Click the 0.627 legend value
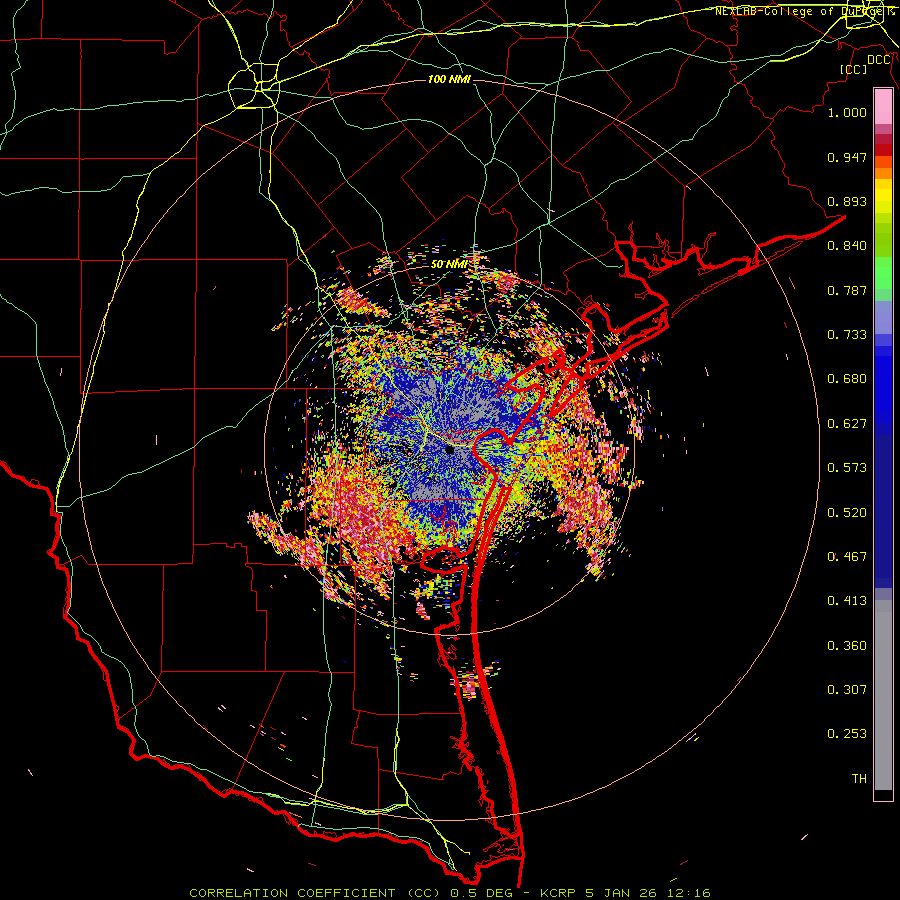 847,424
